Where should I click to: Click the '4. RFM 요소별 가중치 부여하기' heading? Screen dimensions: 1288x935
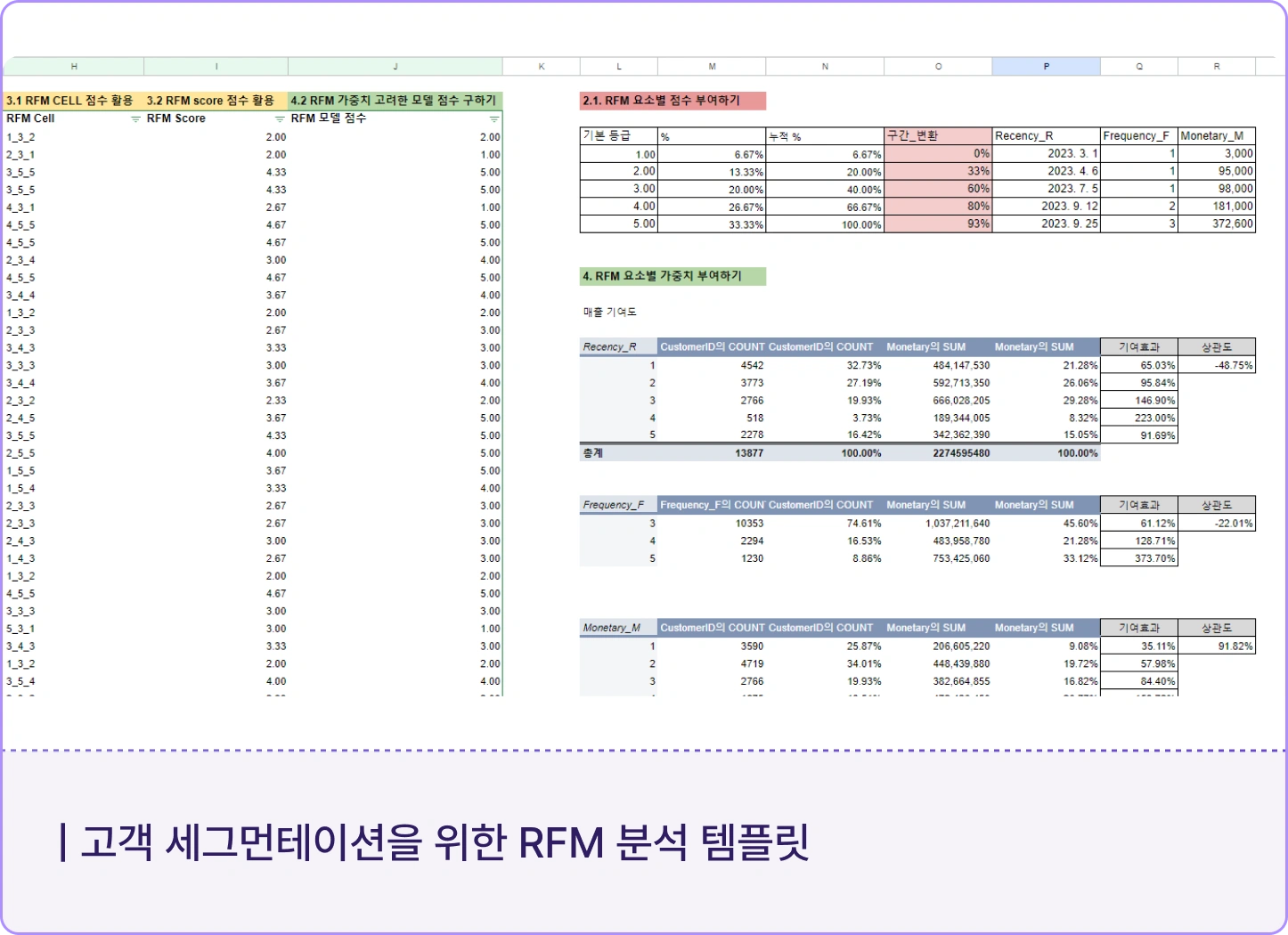[x=673, y=276]
